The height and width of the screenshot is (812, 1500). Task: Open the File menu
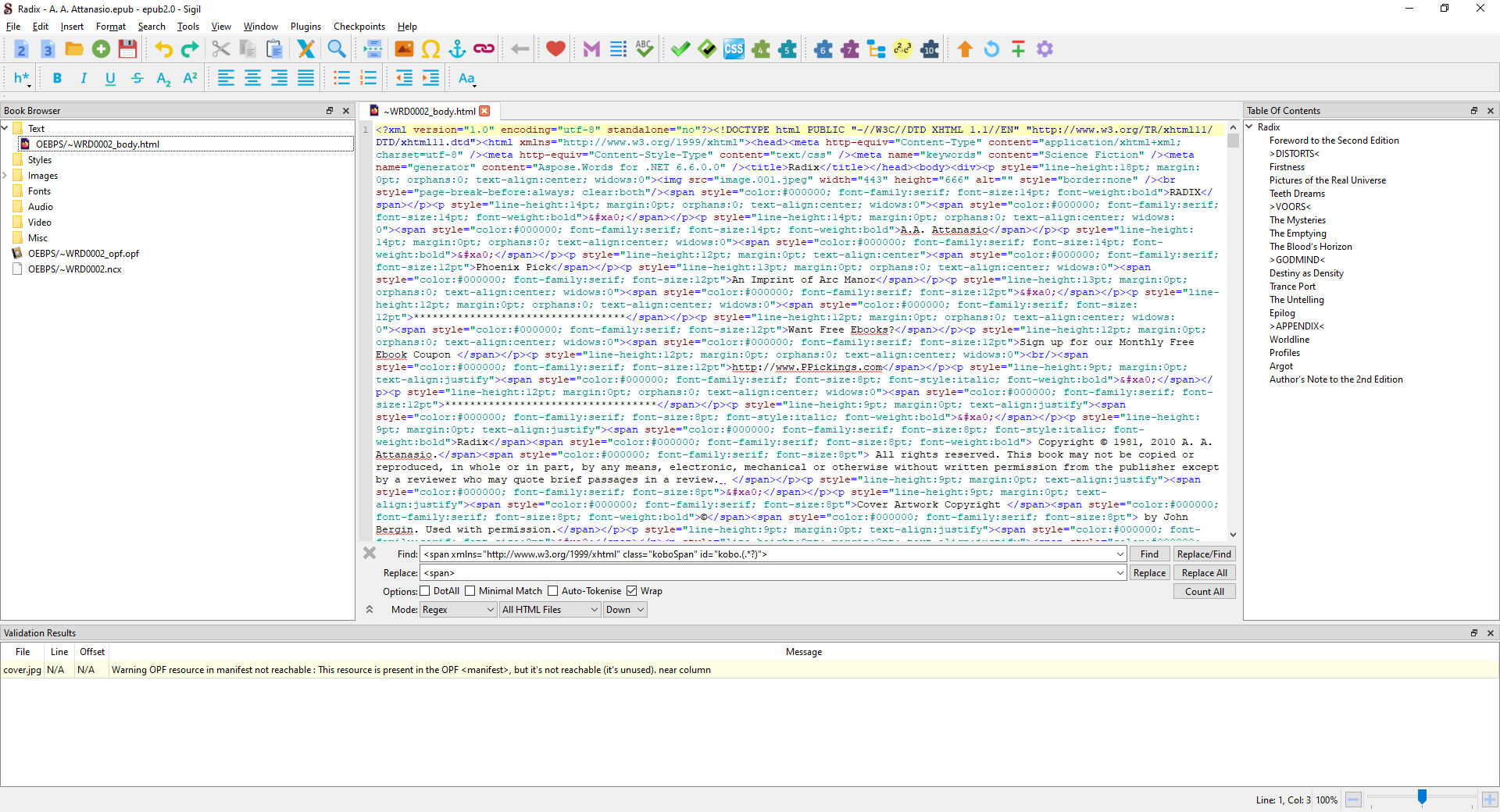click(x=13, y=27)
